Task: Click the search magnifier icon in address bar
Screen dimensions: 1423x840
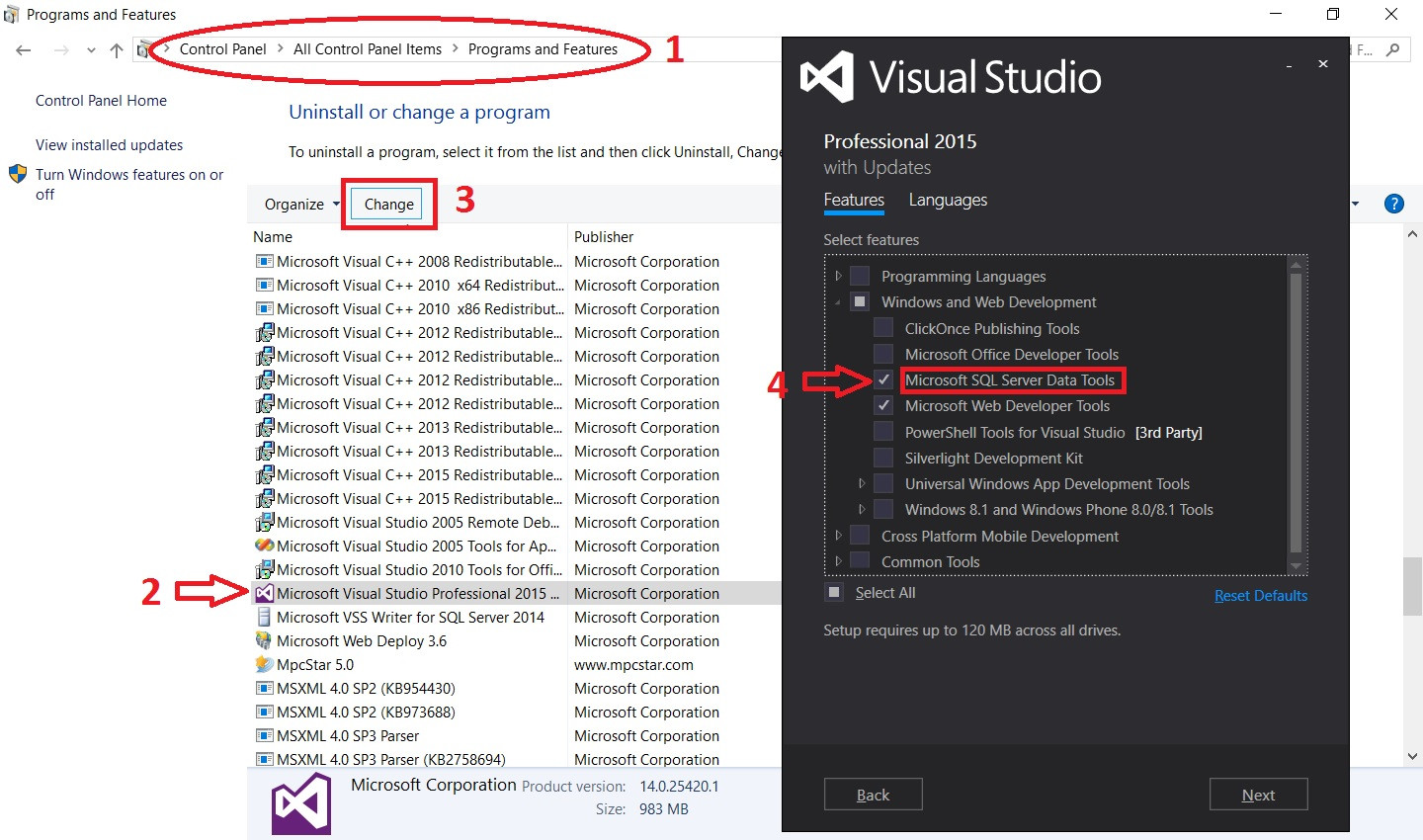Action: [1393, 49]
